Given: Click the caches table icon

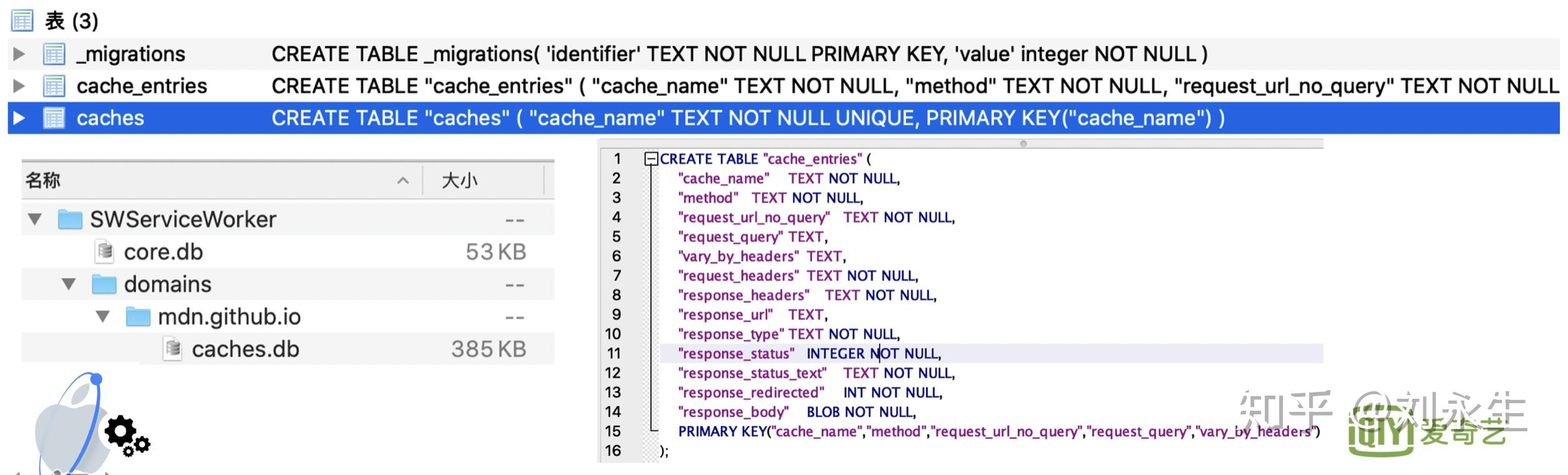Looking at the screenshot, I should tap(54, 117).
